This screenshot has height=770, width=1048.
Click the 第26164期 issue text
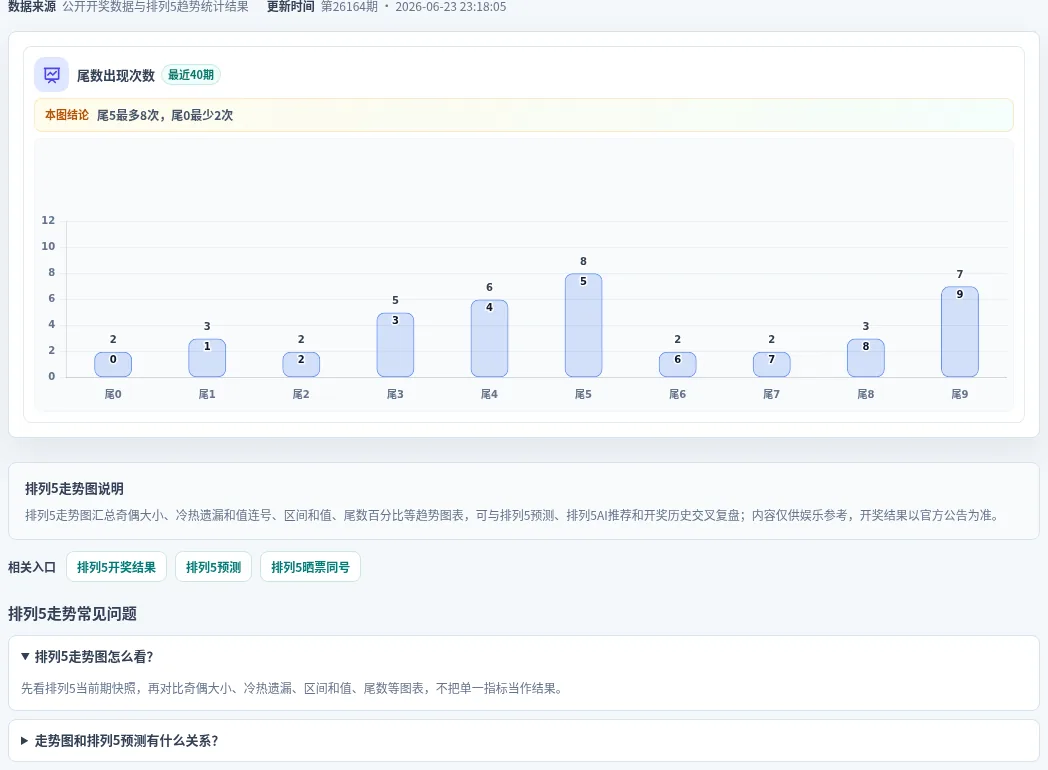click(349, 7)
